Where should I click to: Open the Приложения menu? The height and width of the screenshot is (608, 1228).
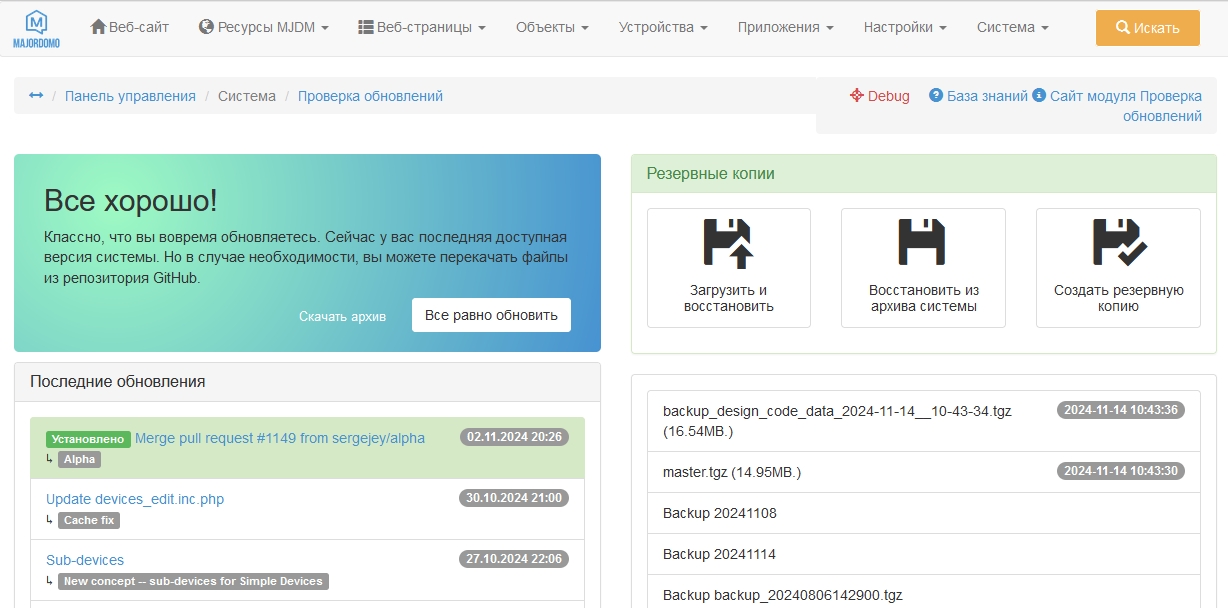pyautogui.click(x=785, y=28)
